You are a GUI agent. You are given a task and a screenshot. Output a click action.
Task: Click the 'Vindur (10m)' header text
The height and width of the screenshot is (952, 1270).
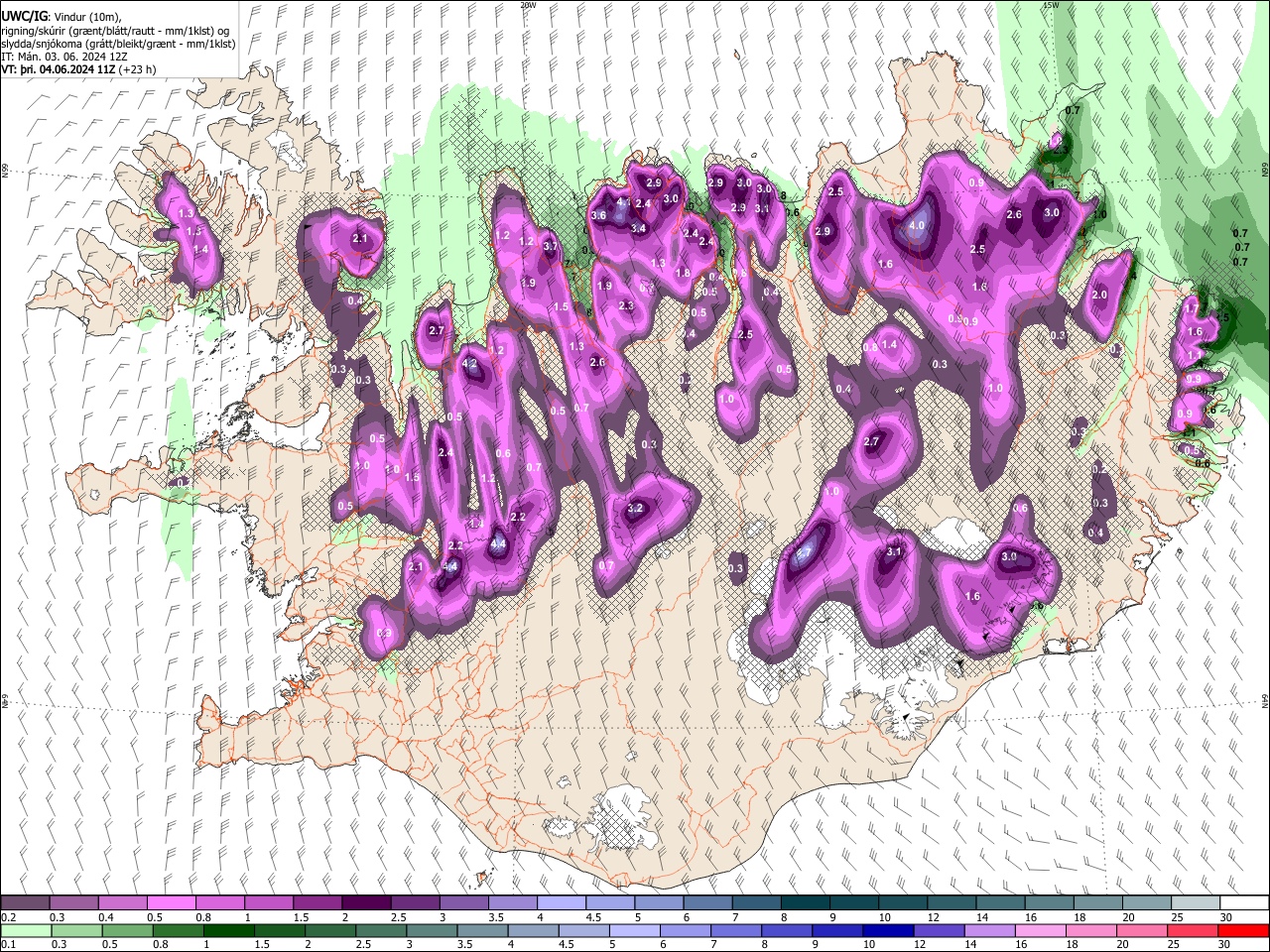coord(86,17)
